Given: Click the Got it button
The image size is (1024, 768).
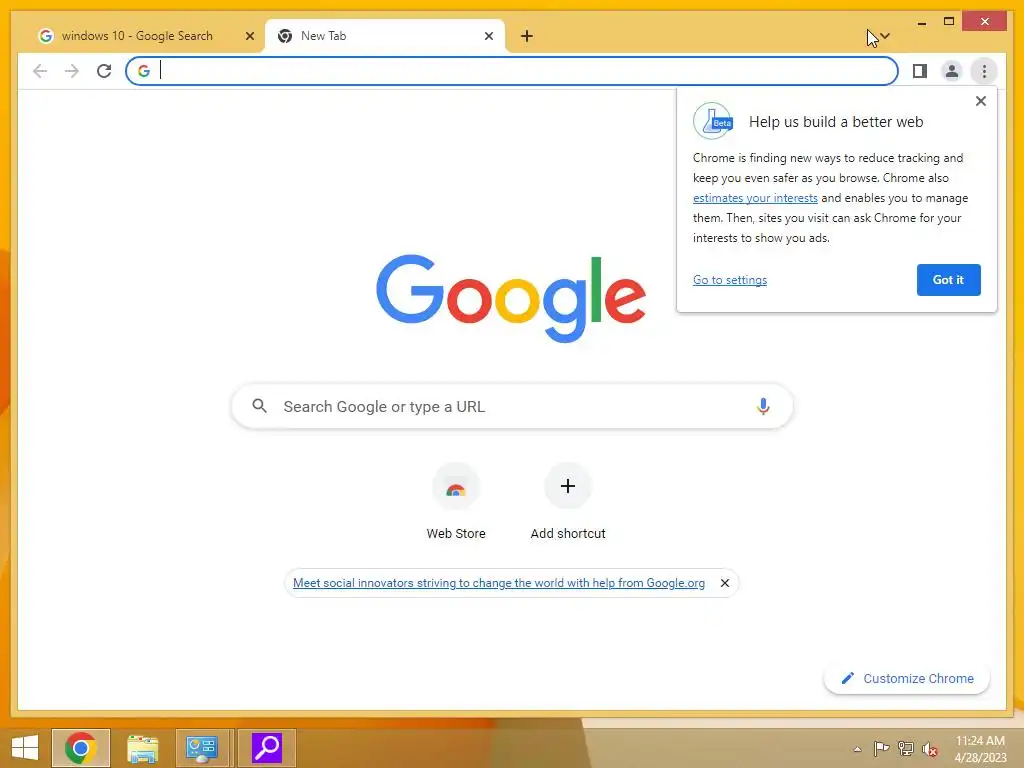Looking at the screenshot, I should point(948,280).
